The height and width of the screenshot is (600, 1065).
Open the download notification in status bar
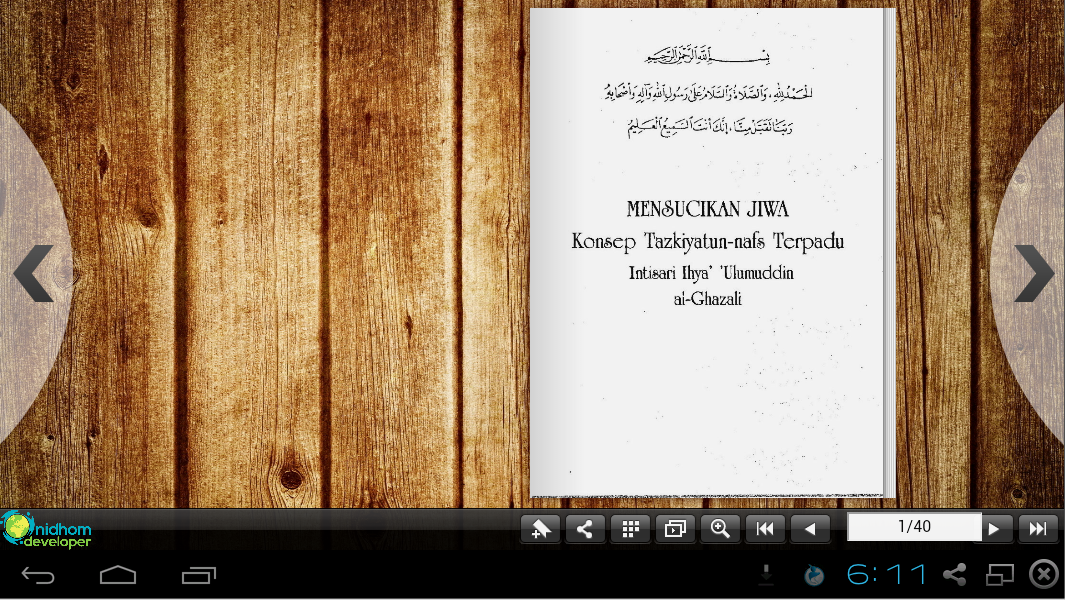766,575
